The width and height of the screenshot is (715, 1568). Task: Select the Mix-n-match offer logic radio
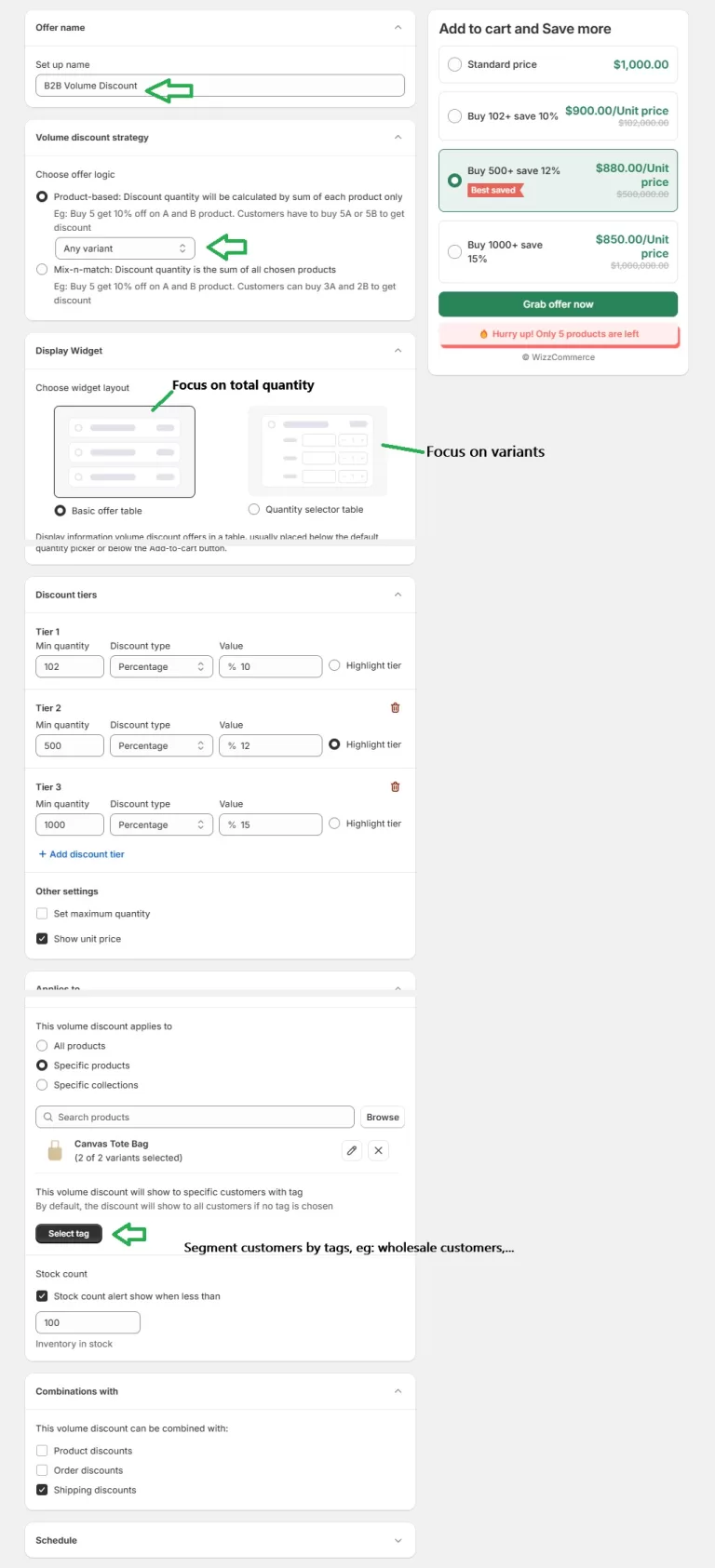point(42,270)
